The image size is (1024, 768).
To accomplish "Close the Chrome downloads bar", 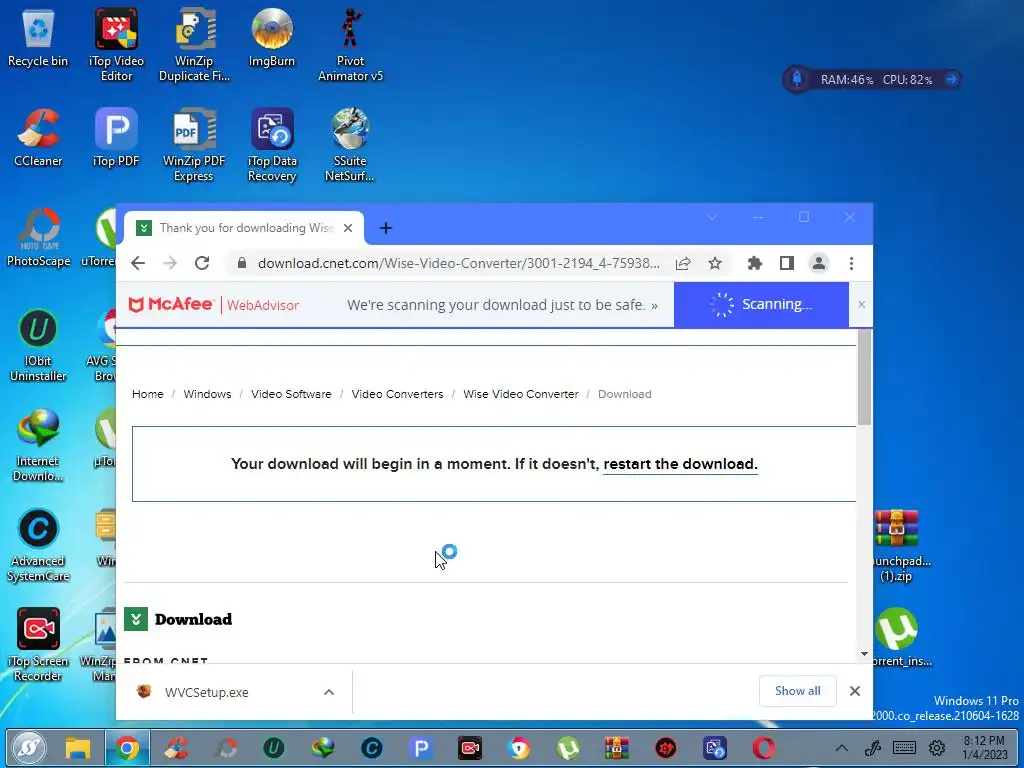I will click(x=855, y=691).
